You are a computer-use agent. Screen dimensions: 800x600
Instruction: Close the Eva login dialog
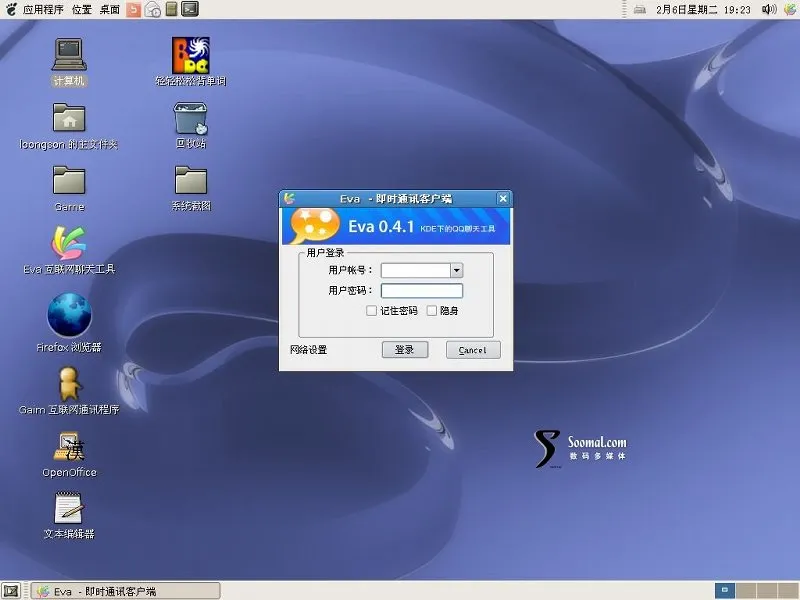pyautogui.click(x=503, y=198)
